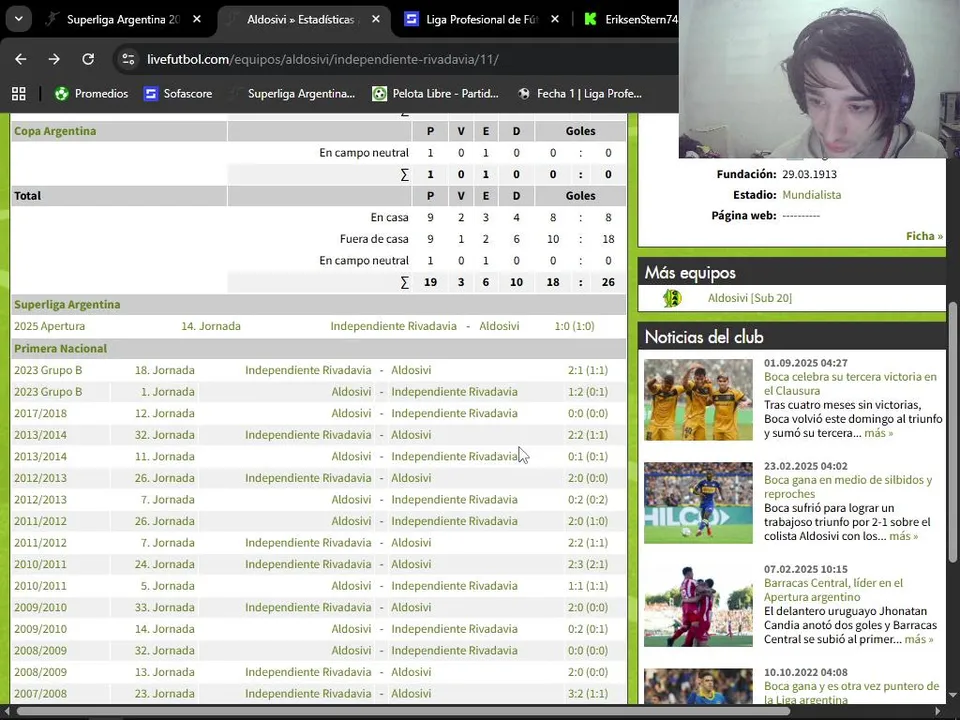
Task: Open the Ficha » link
Action: pyautogui.click(x=924, y=236)
